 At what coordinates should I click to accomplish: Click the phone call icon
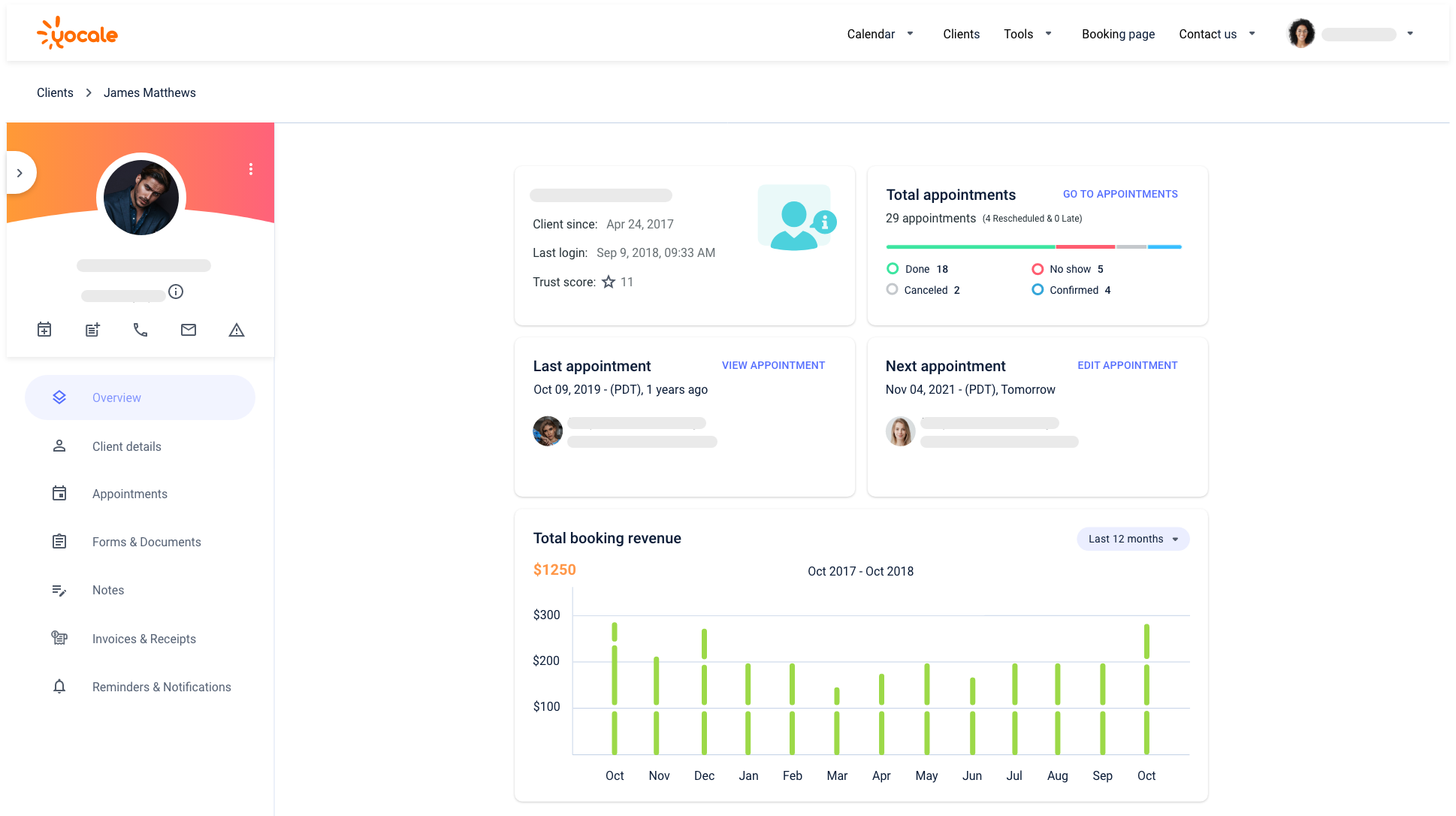click(140, 329)
